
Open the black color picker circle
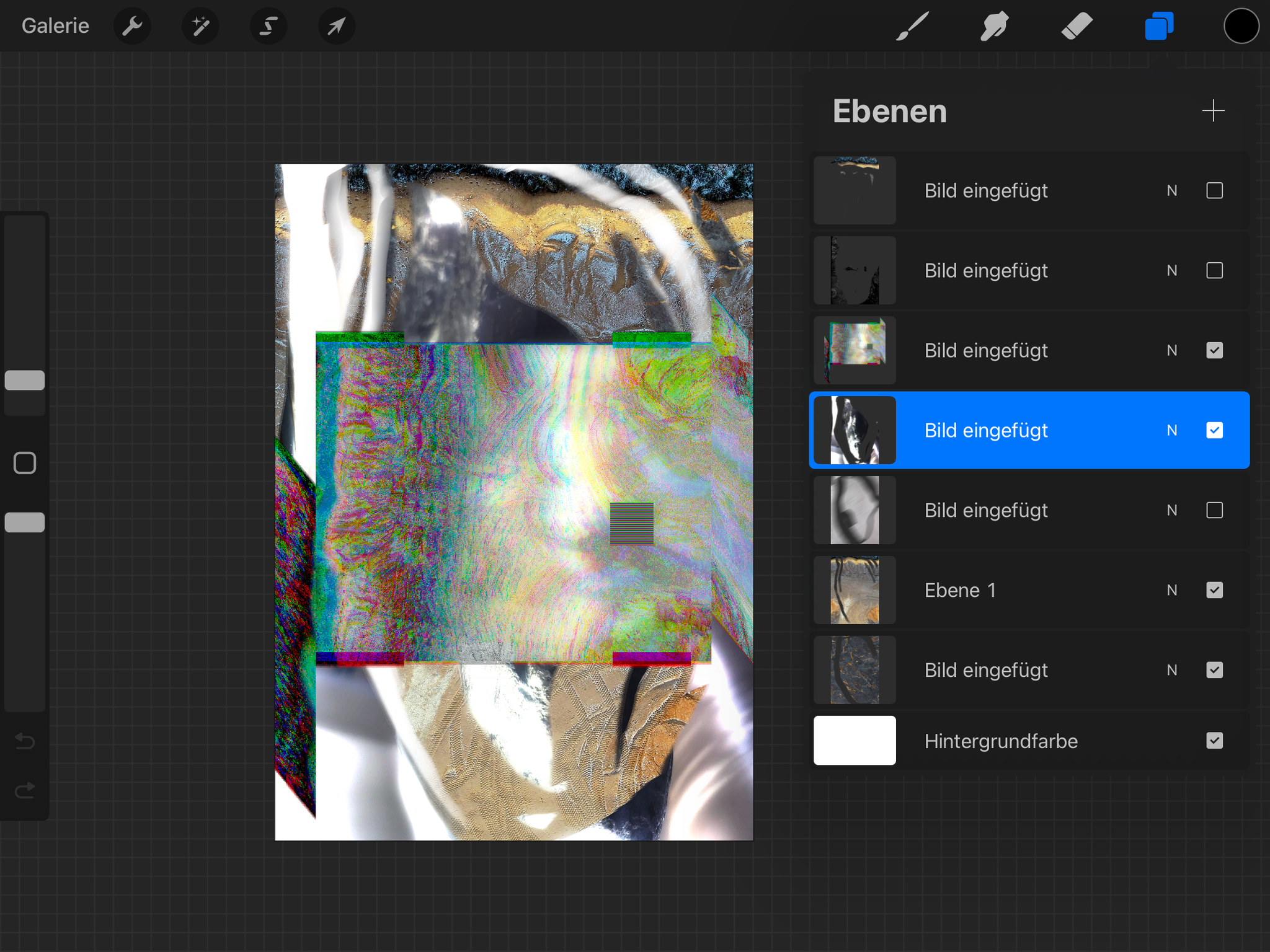click(1241, 26)
